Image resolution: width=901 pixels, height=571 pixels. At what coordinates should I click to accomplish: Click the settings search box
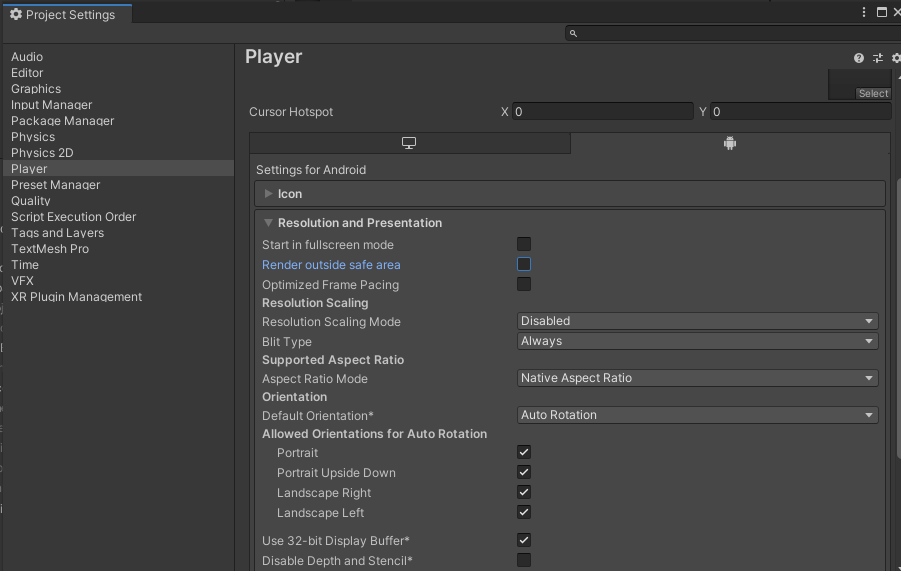pyautogui.click(x=733, y=33)
